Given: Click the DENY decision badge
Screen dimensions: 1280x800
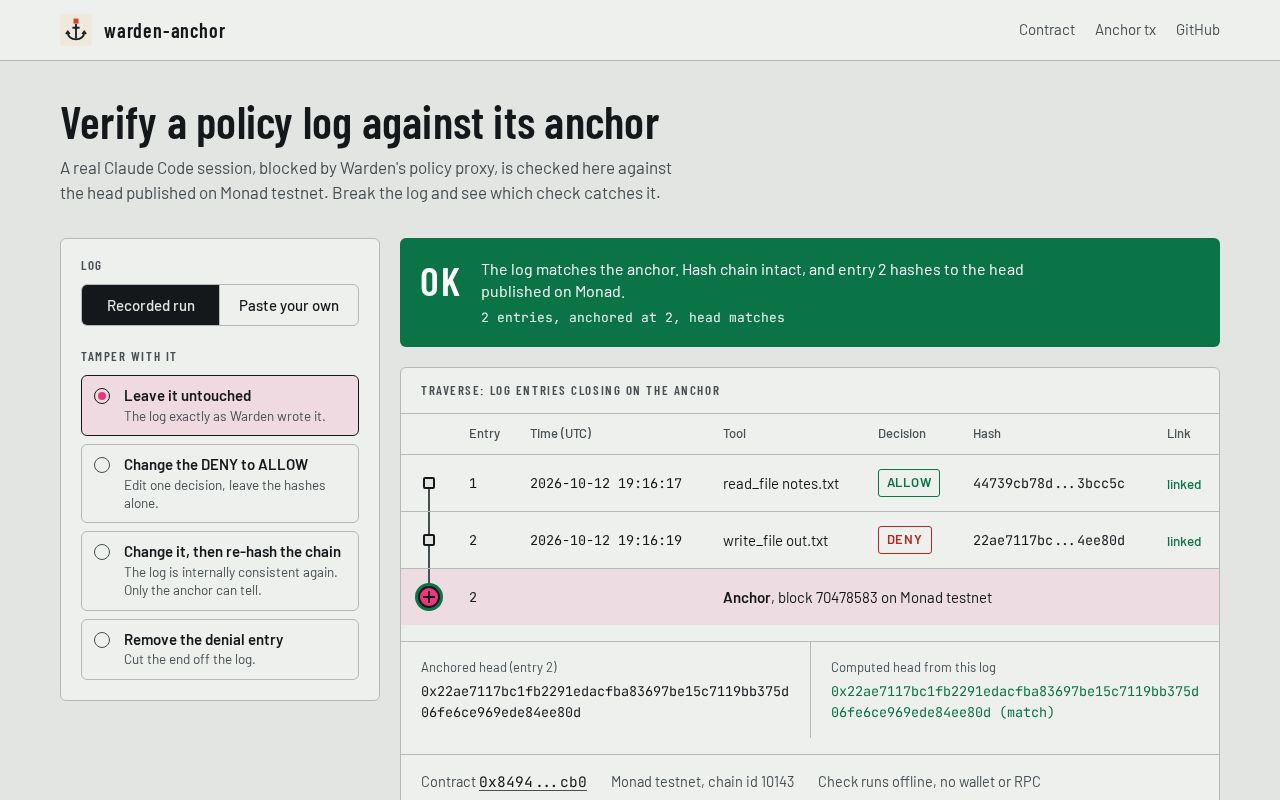Looking at the screenshot, I should [x=905, y=540].
